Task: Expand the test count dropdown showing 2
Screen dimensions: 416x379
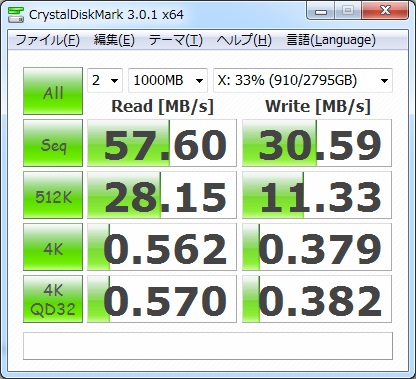Action: 105,80
